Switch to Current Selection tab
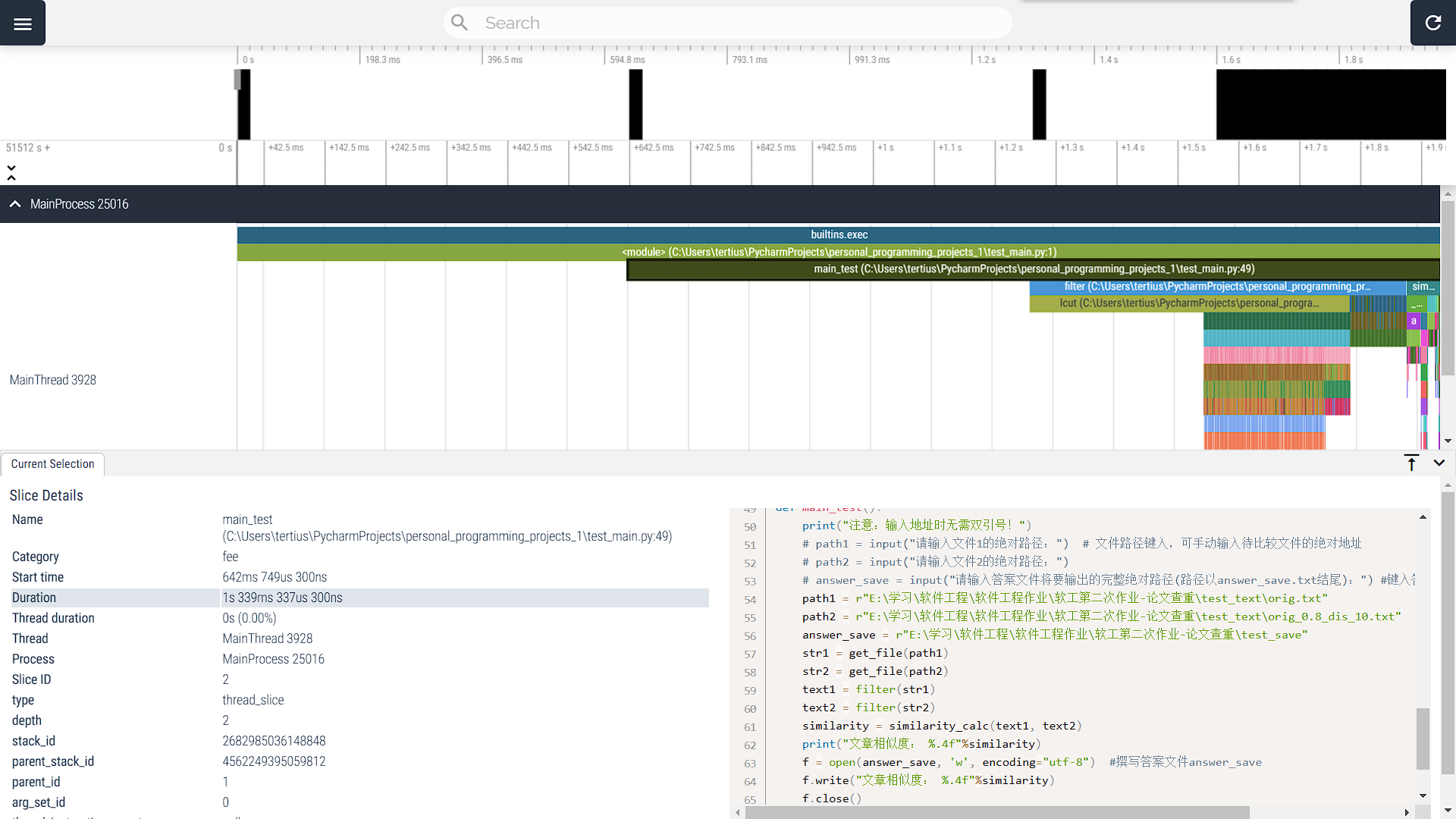 [x=52, y=464]
